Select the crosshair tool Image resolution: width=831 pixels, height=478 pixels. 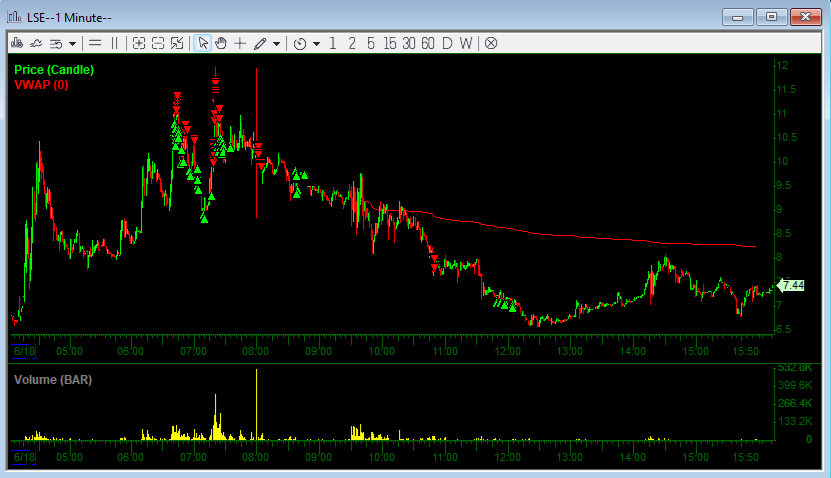(x=240, y=43)
